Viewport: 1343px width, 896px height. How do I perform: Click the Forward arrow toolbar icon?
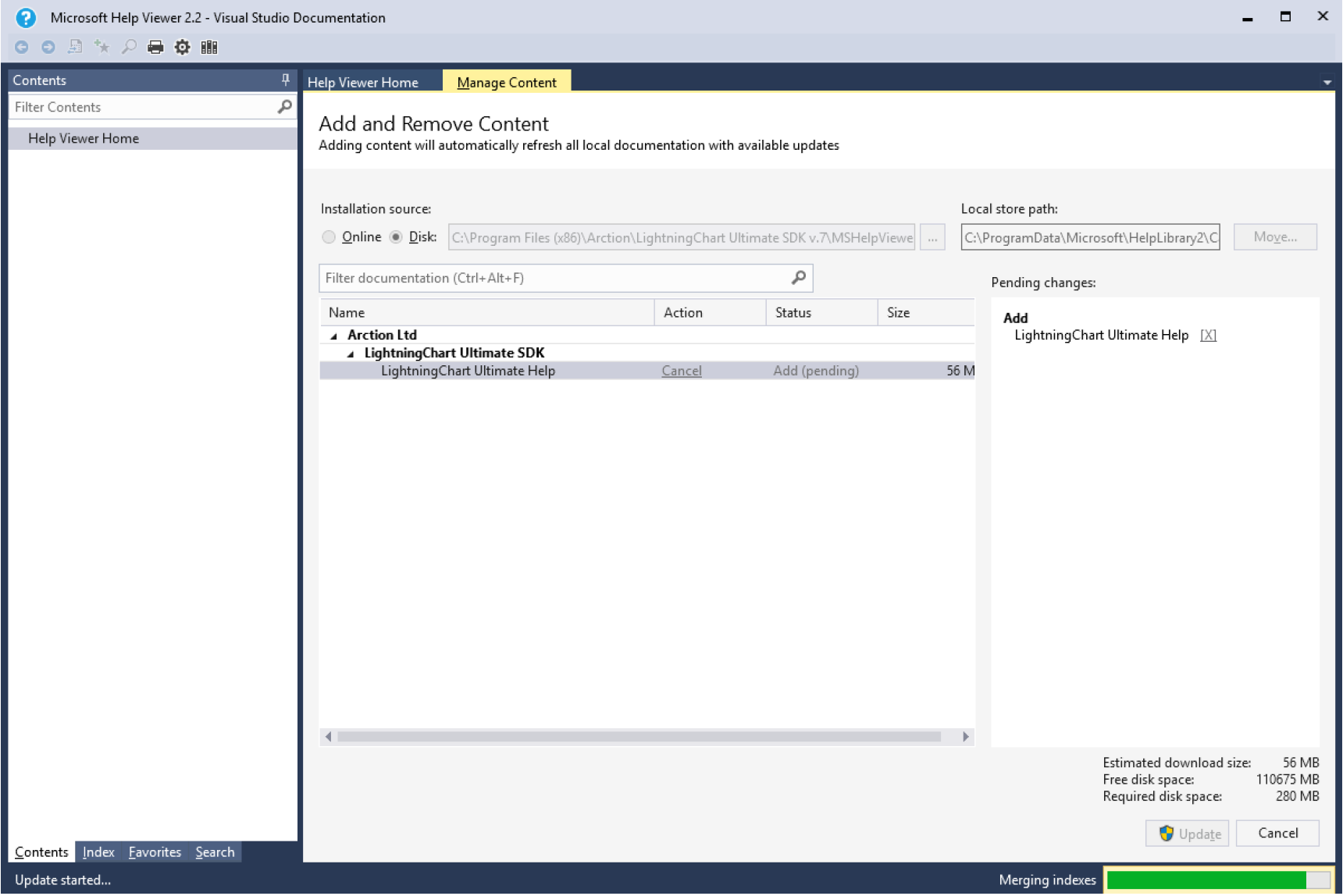(48, 48)
